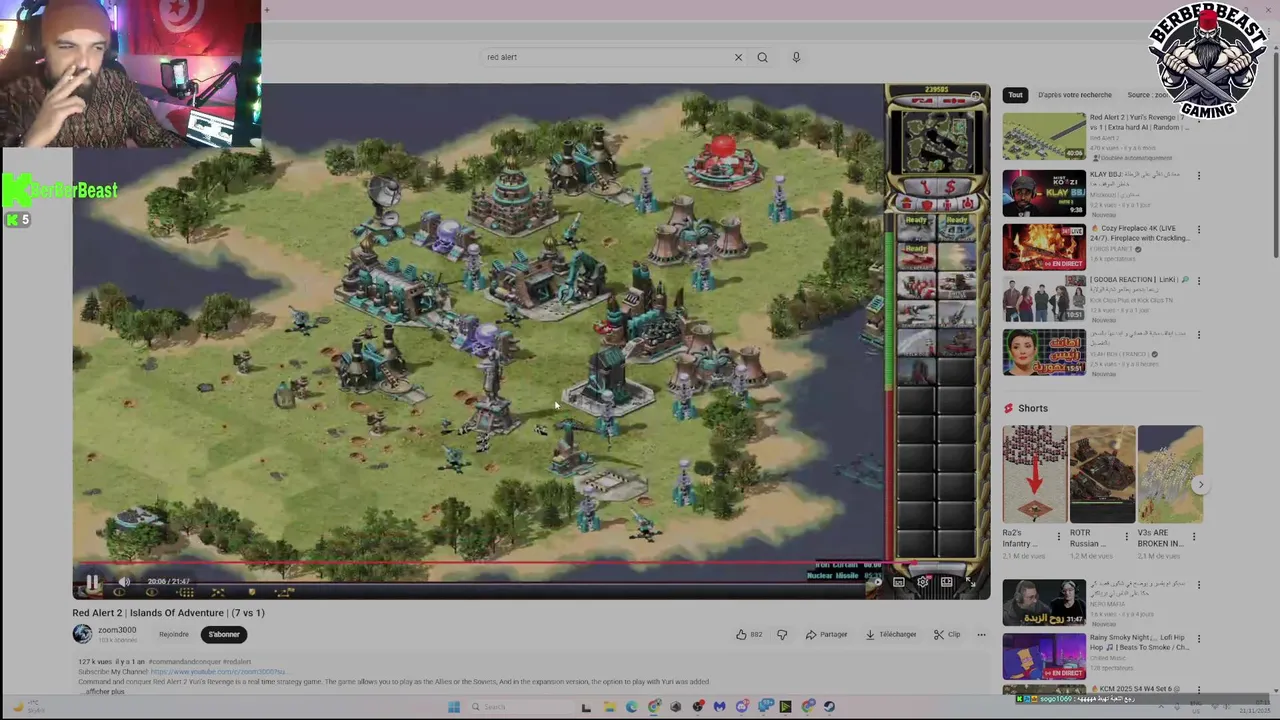Open 'V3s ARE BROKEN' short thumbnail
Screen dimensions: 1280x720
(x=1170, y=474)
